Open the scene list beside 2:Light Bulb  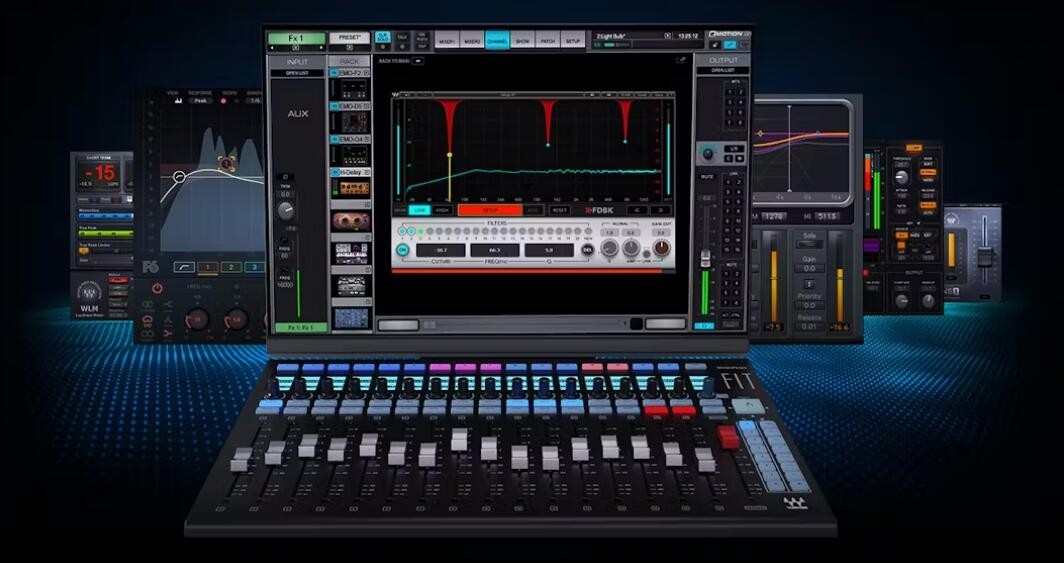667,35
